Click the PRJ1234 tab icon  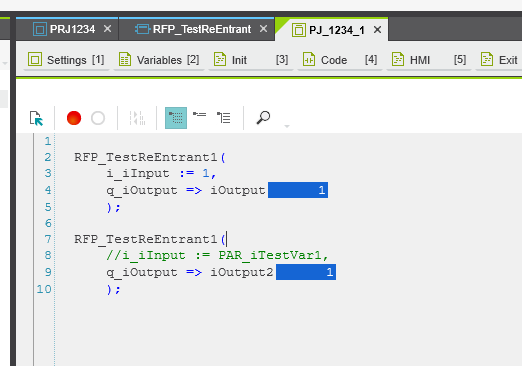click(x=40, y=29)
